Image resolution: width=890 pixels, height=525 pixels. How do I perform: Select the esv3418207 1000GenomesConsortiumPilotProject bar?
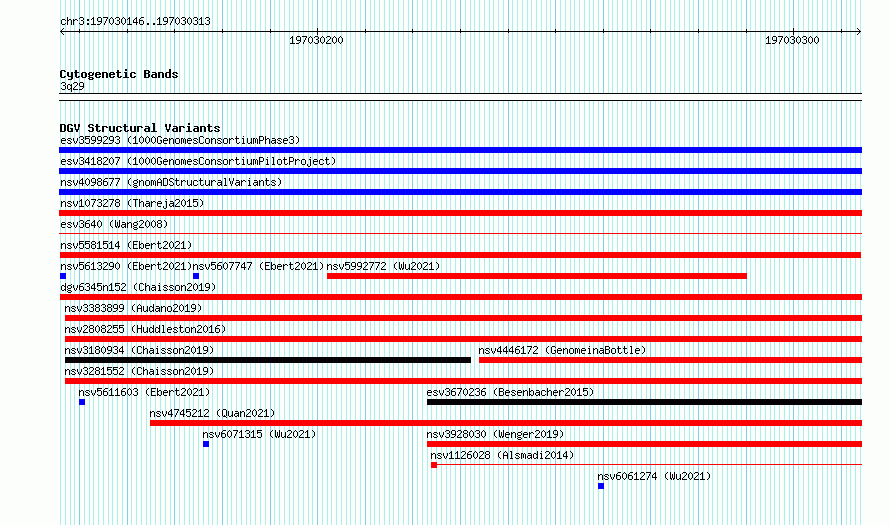(460, 171)
